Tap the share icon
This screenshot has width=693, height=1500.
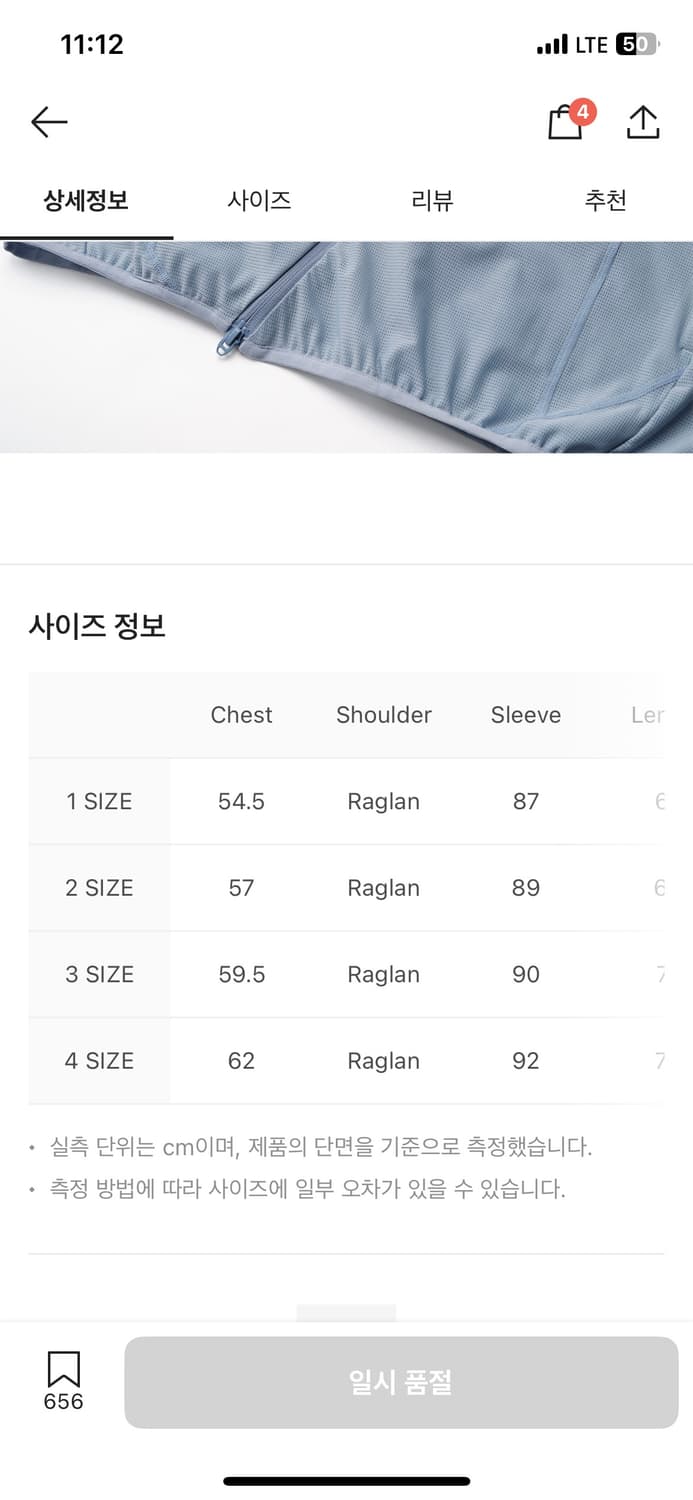[x=643, y=122]
